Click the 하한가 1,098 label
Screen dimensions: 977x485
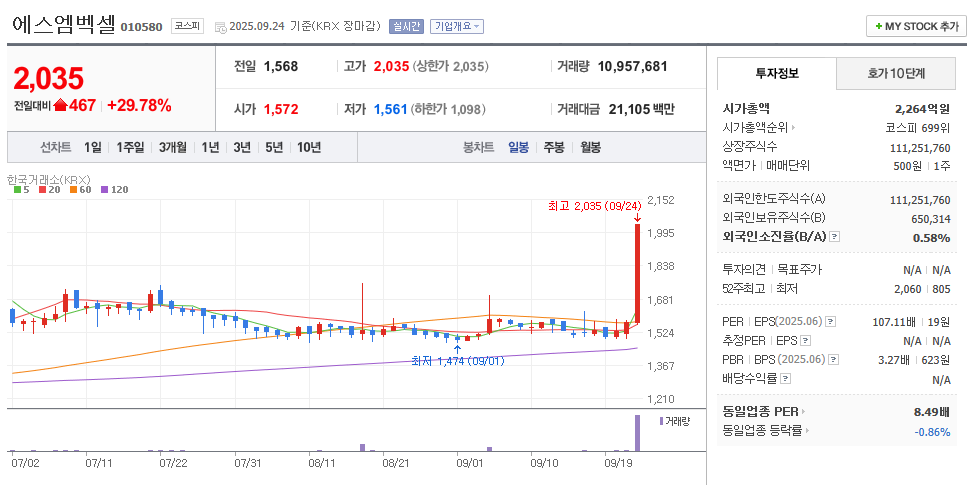[448, 110]
